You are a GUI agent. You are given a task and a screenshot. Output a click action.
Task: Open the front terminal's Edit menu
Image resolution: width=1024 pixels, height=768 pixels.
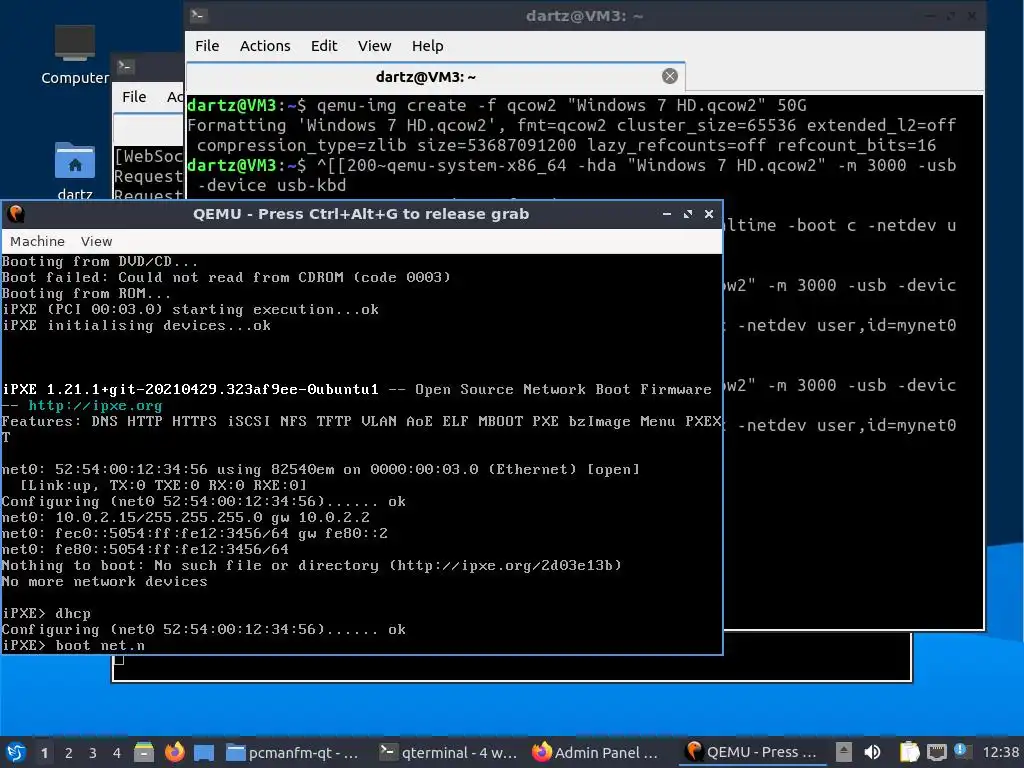(x=324, y=46)
